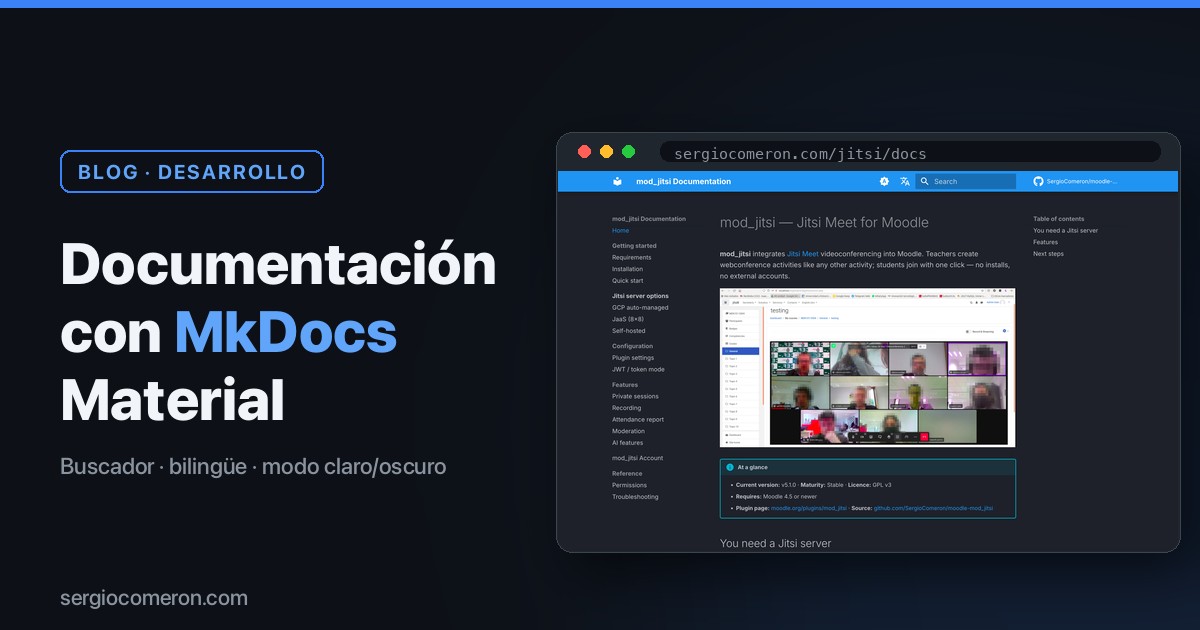The height and width of the screenshot is (630, 1200).
Task: Click the green maximize window dot
Action: click(x=628, y=152)
